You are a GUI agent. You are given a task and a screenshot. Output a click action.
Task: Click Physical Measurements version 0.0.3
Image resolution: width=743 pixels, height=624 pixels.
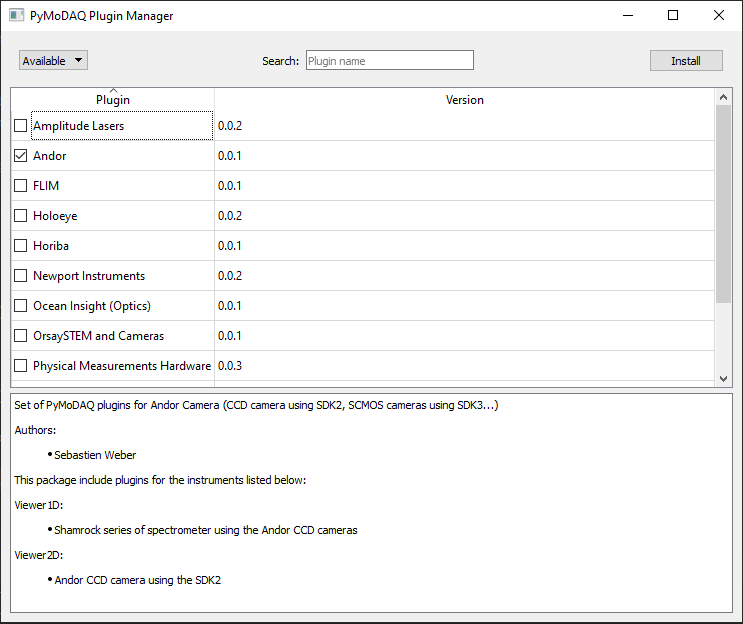[x=464, y=365]
